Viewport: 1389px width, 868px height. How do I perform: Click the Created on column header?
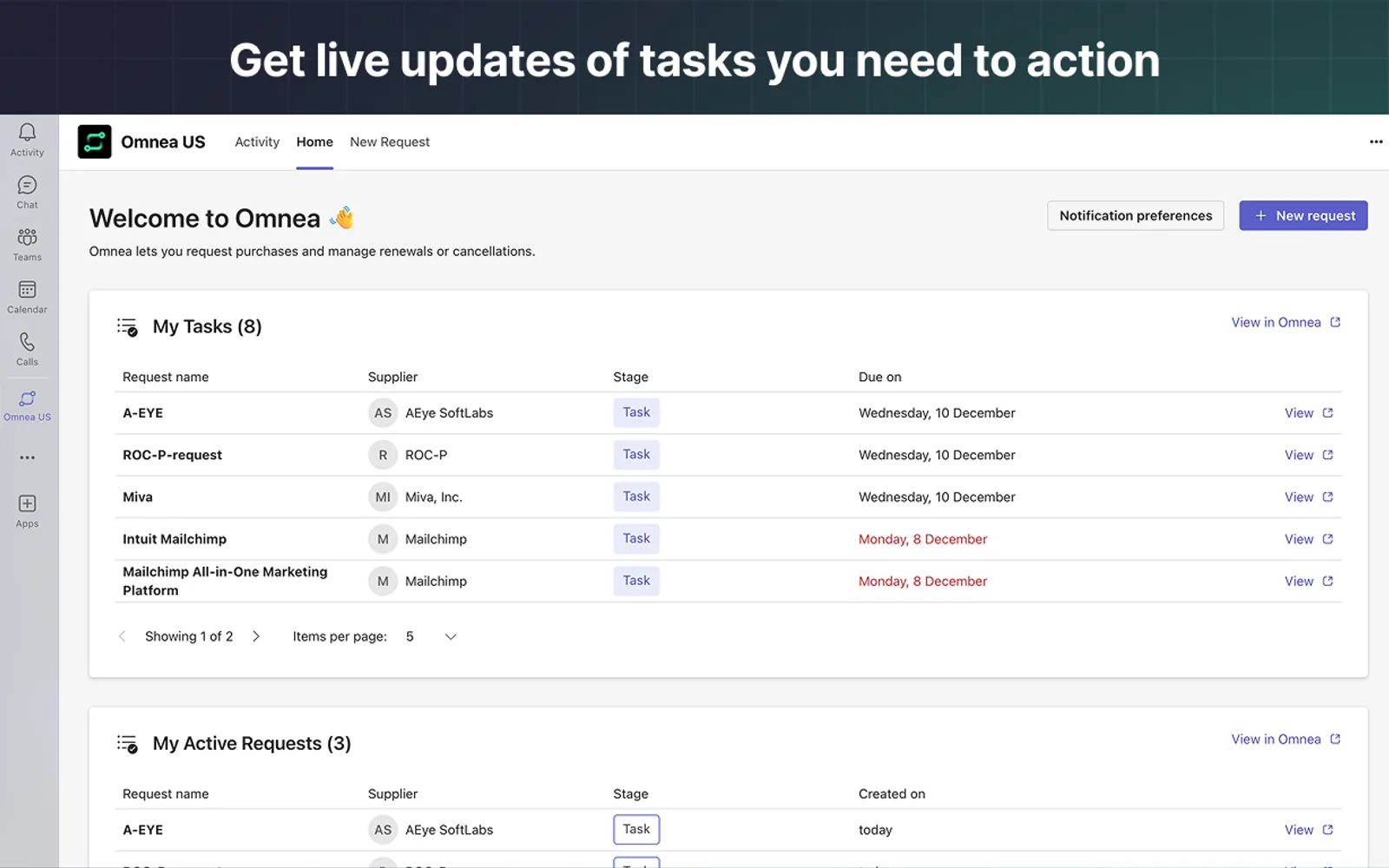(892, 793)
